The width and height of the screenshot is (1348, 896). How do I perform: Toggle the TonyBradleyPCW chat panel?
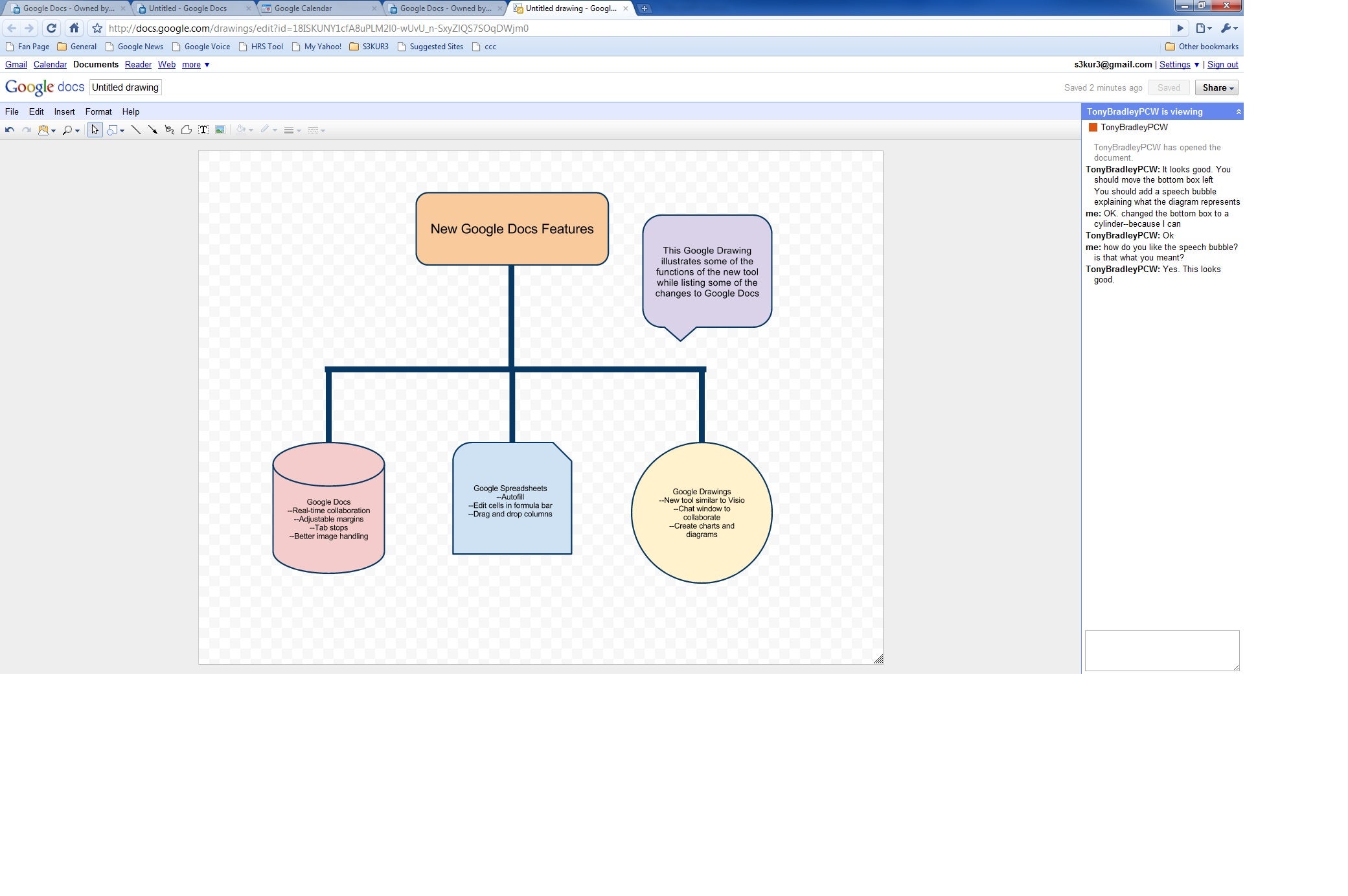click(1237, 111)
